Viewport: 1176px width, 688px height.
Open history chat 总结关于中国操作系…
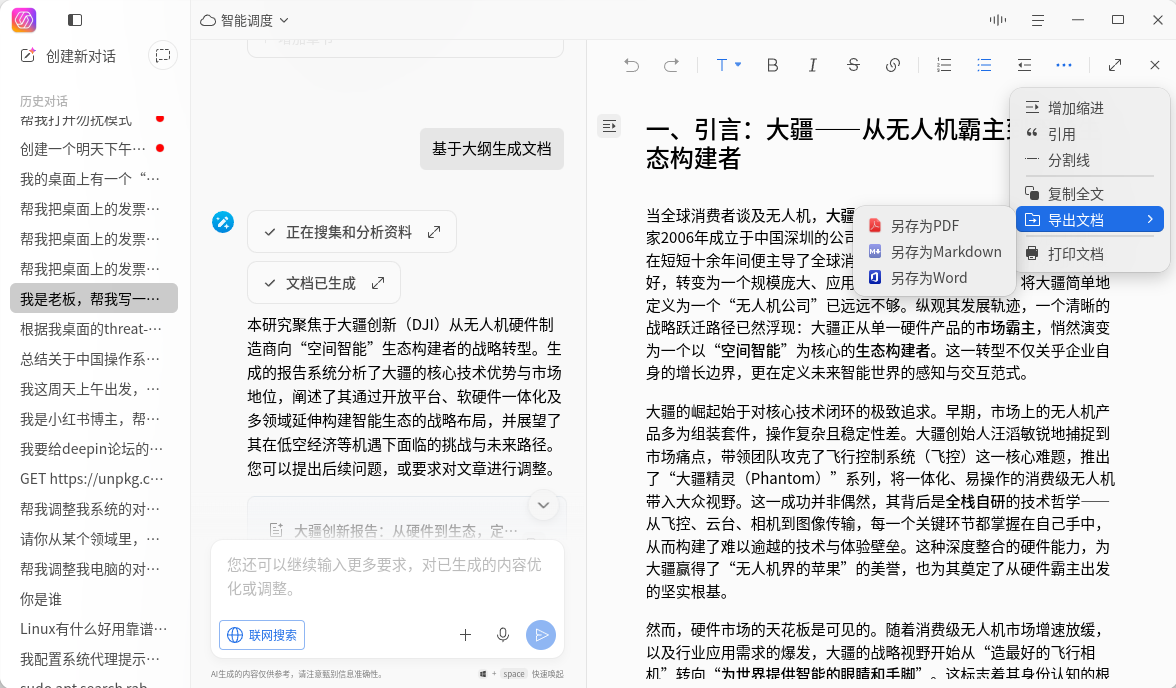94,359
